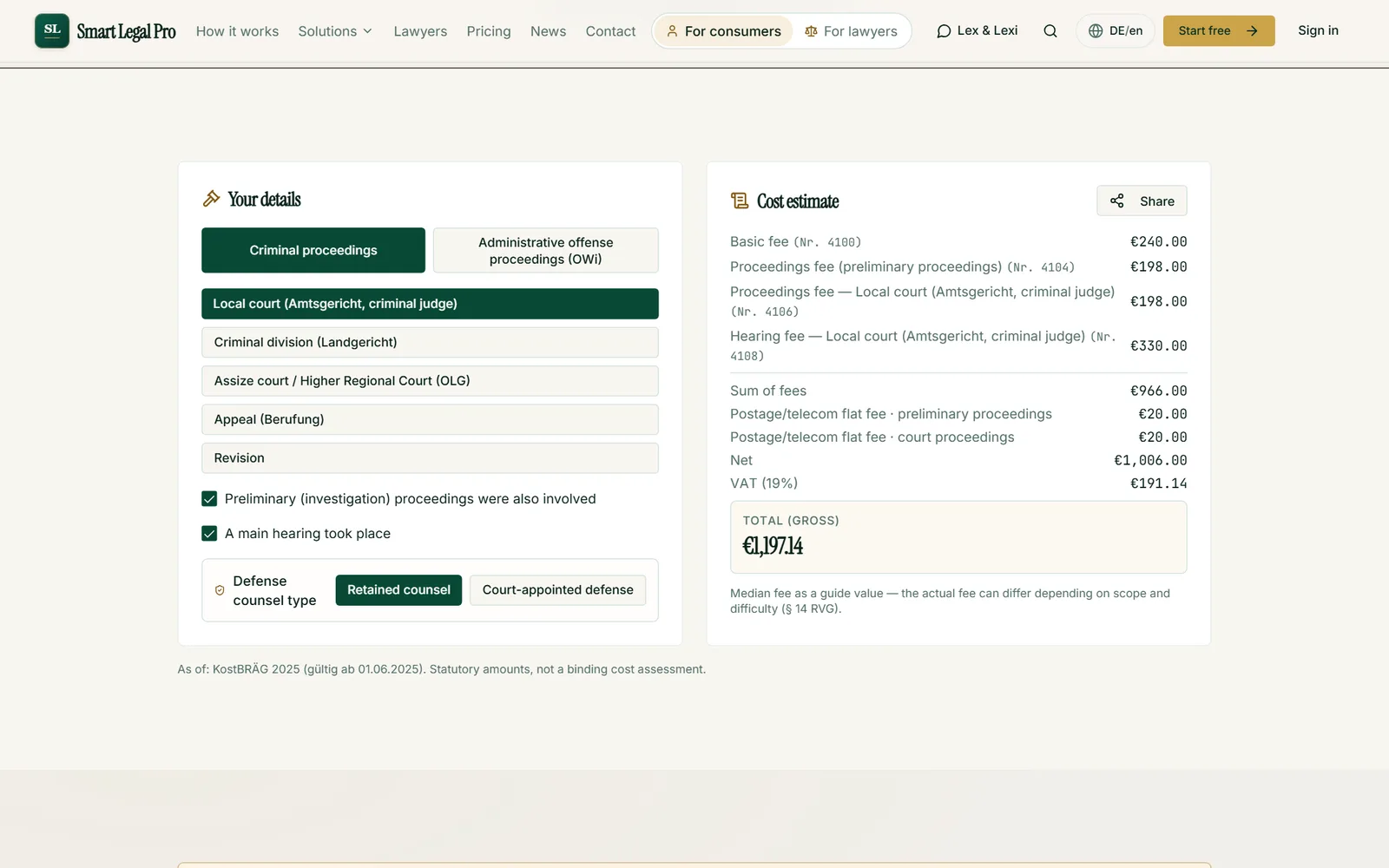Click the Lex & Lexi chat icon
Image resolution: width=1389 pixels, height=868 pixels.
(944, 31)
